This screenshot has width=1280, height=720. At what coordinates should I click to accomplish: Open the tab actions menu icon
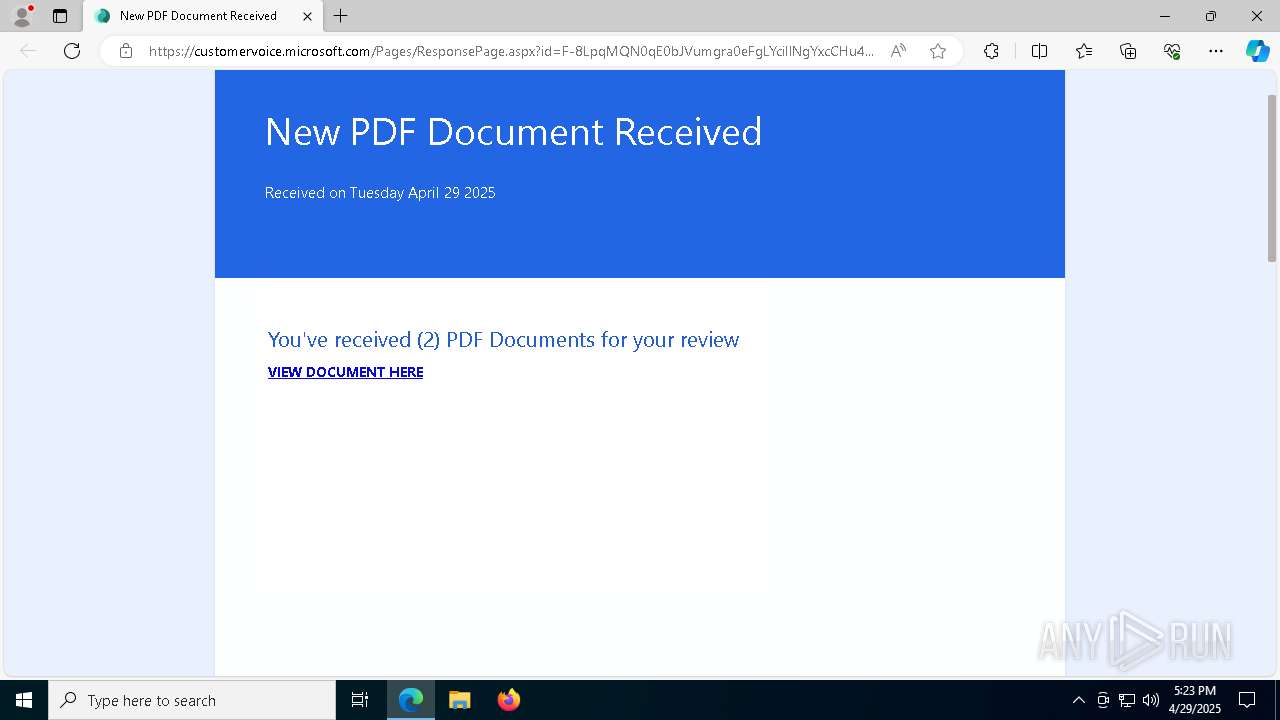pyautogui.click(x=60, y=16)
